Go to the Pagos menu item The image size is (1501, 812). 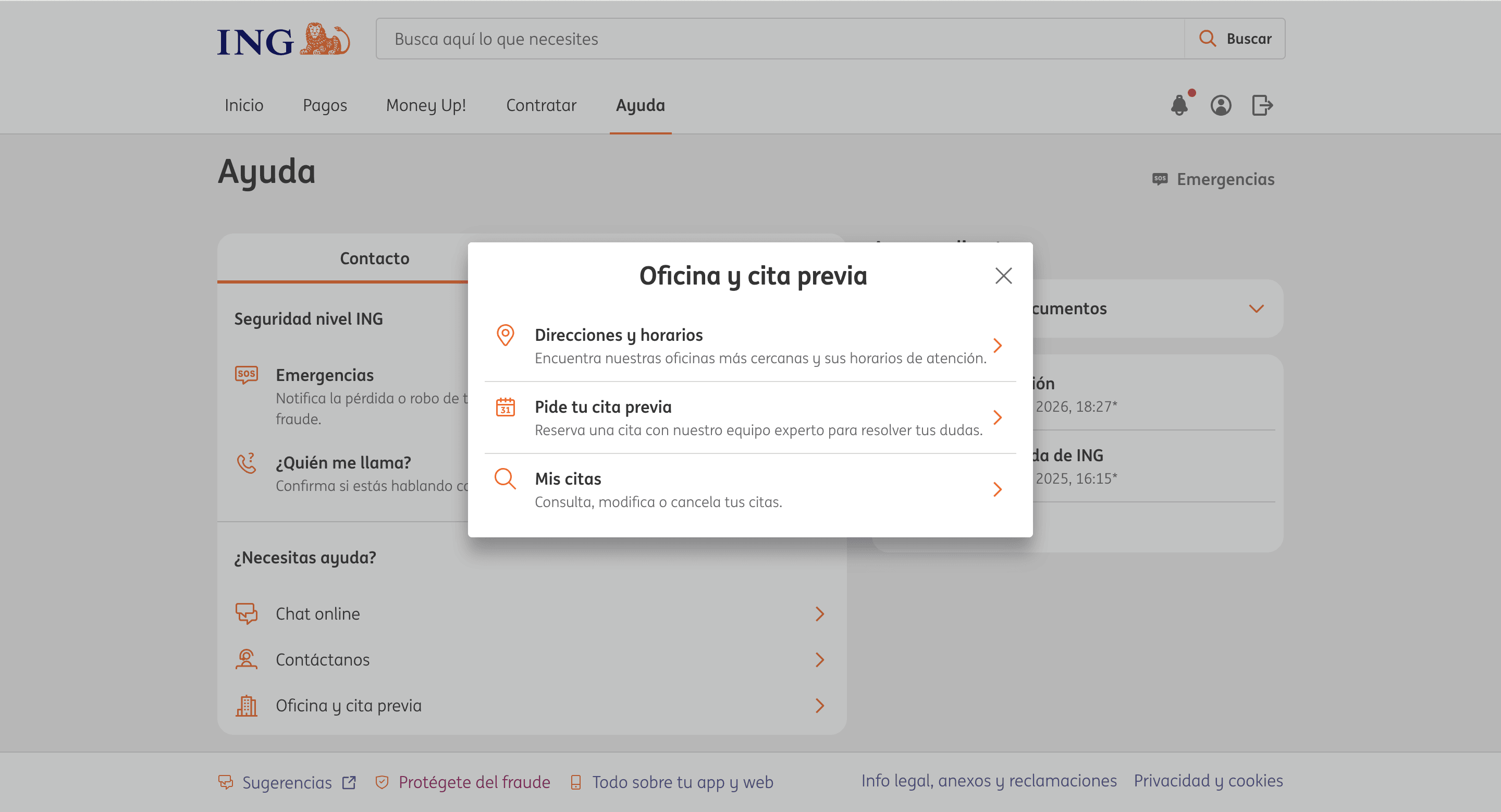pyautogui.click(x=325, y=105)
